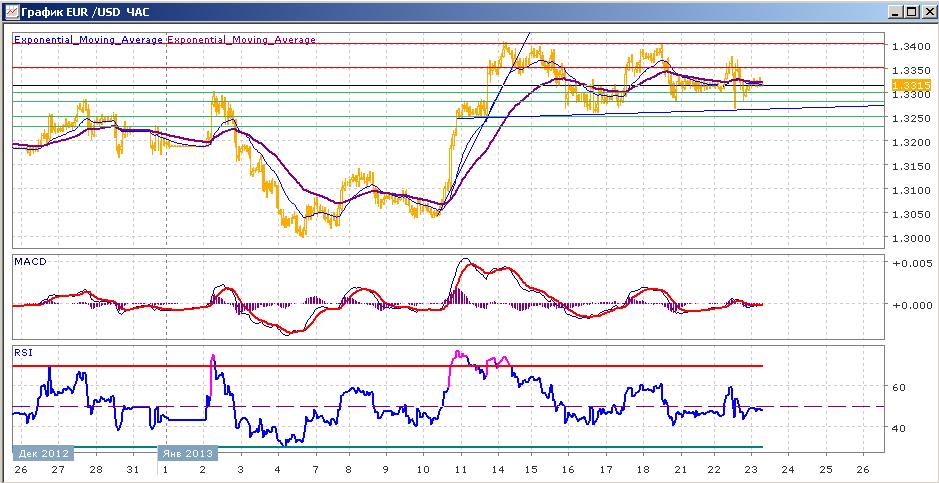The image size is (939, 483).
Task: Click date 16 on the time axis
Action: pyautogui.click(x=568, y=468)
